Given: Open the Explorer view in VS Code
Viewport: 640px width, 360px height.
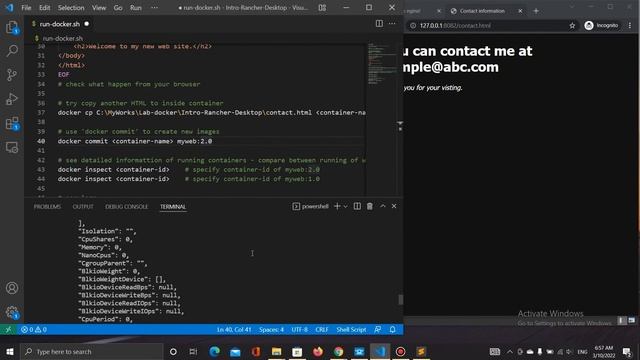Looking at the screenshot, I should (12, 28).
